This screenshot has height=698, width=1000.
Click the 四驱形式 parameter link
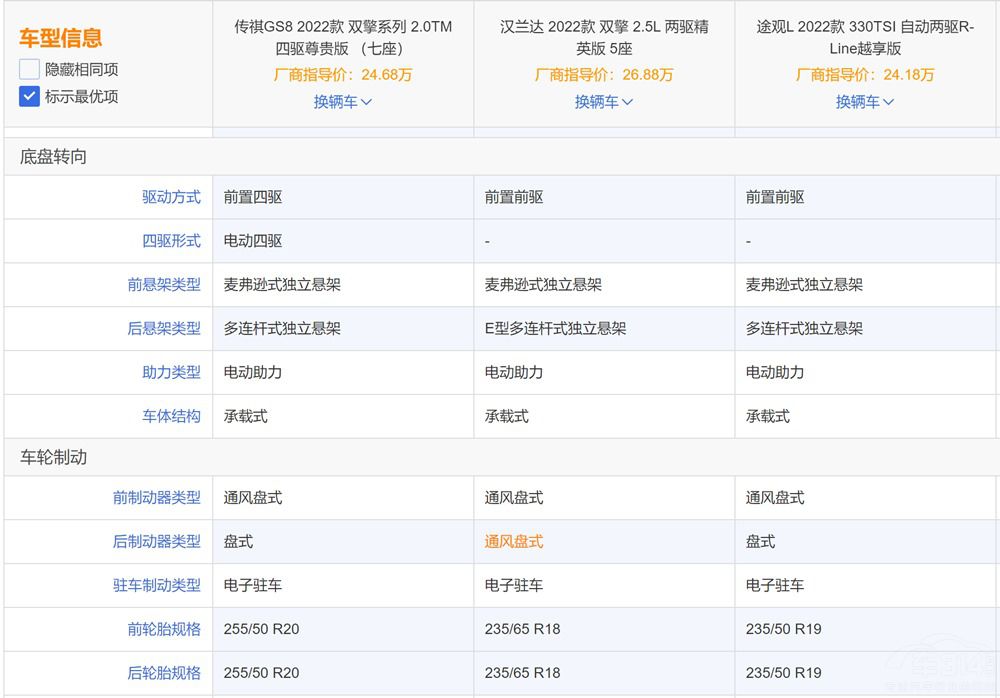point(171,241)
